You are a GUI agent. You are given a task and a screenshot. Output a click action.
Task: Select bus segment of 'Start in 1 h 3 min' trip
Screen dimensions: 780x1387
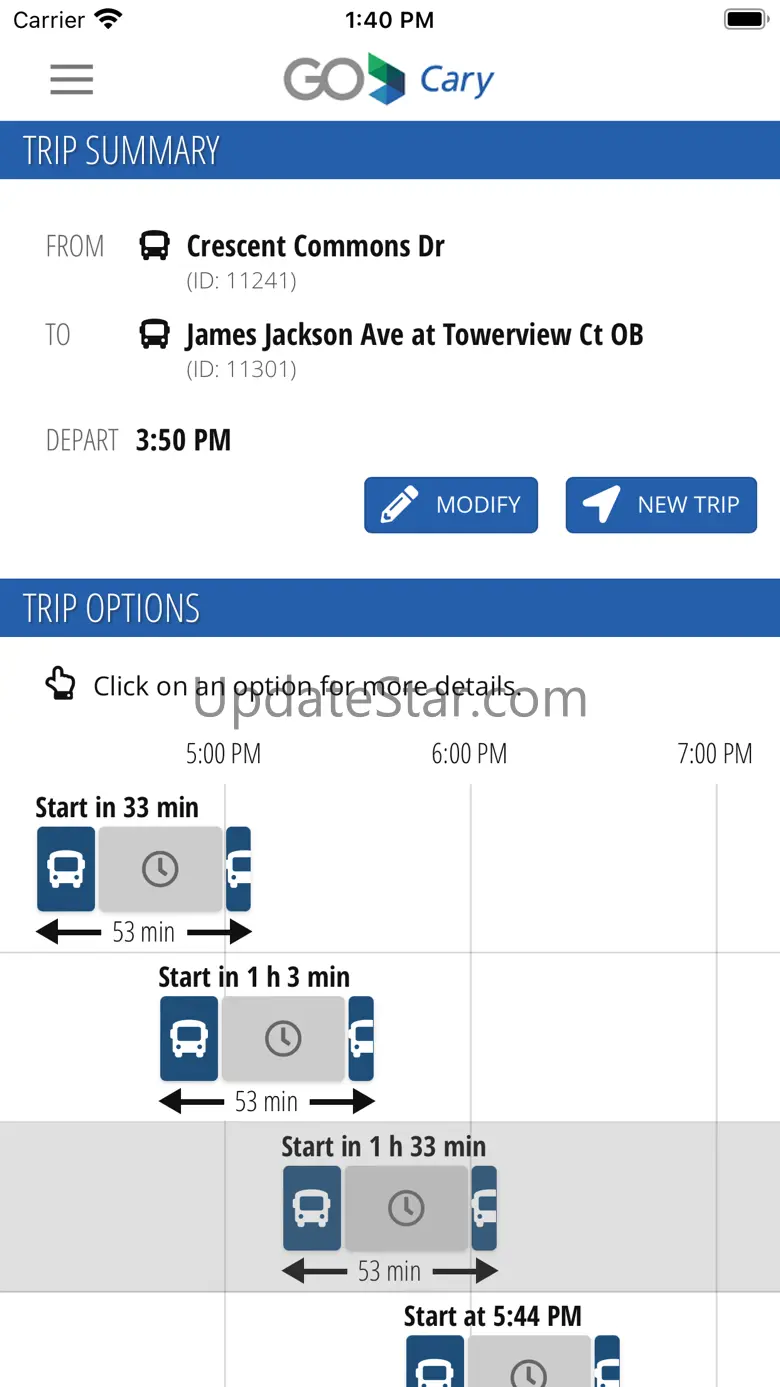[189, 1039]
